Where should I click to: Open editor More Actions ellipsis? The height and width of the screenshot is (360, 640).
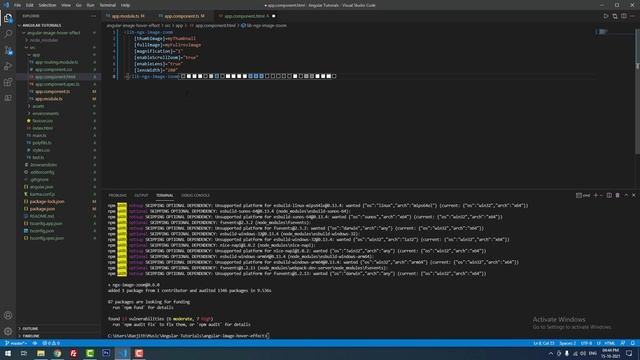[x=633, y=16]
